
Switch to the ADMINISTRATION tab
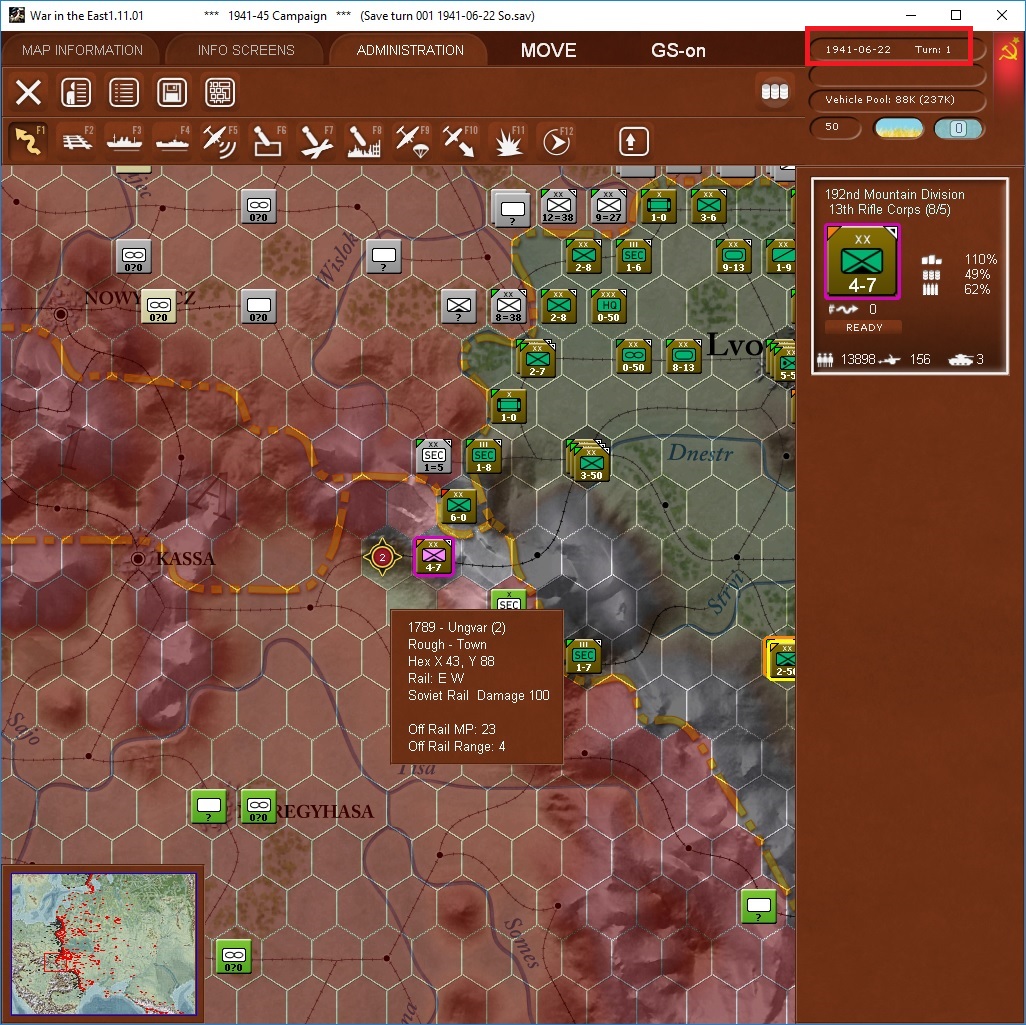pos(410,50)
